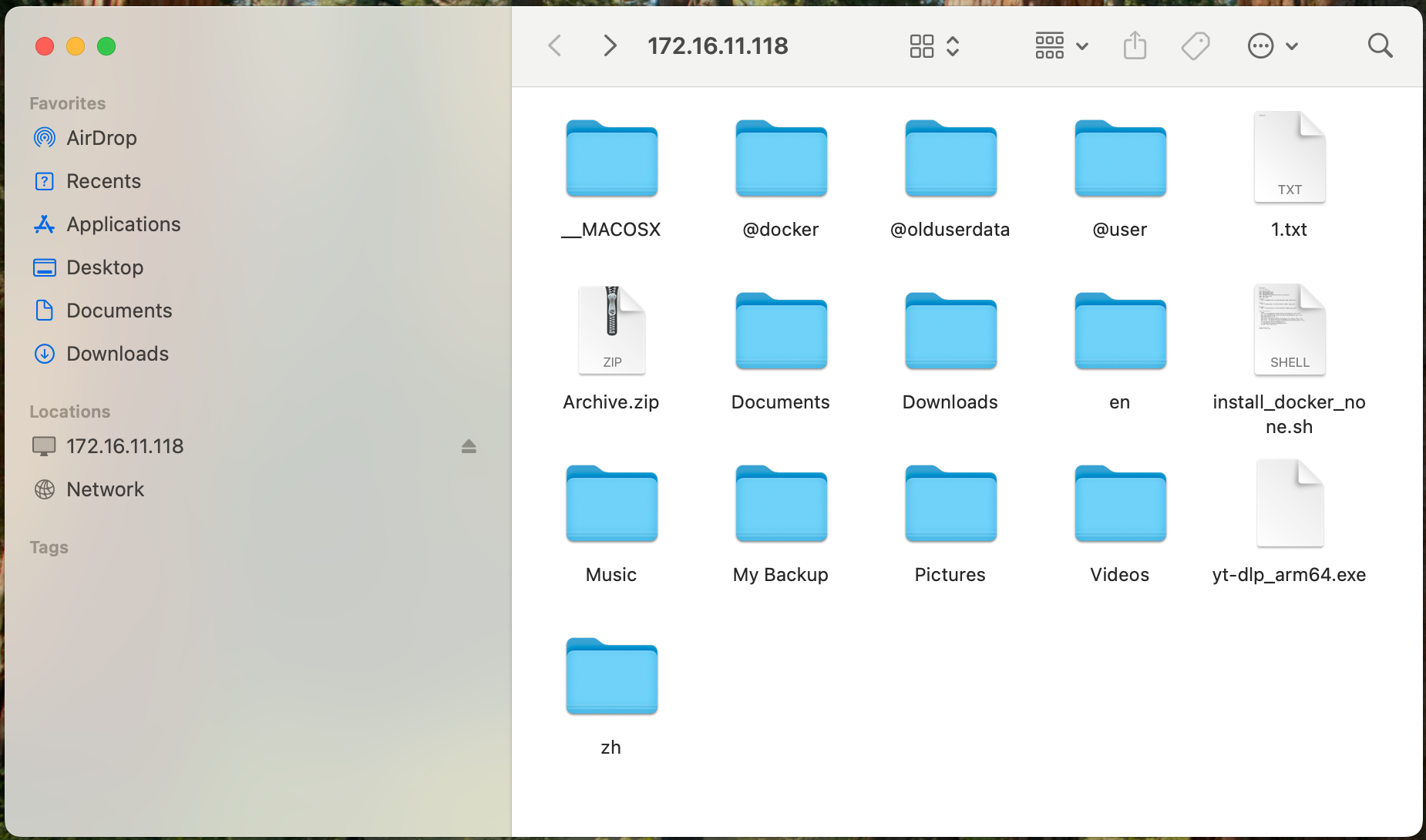Eject the 172.16.11.118 server
Image resolution: width=1426 pixels, height=840 pixels.
pyautogui.click(x=469, y=446)
